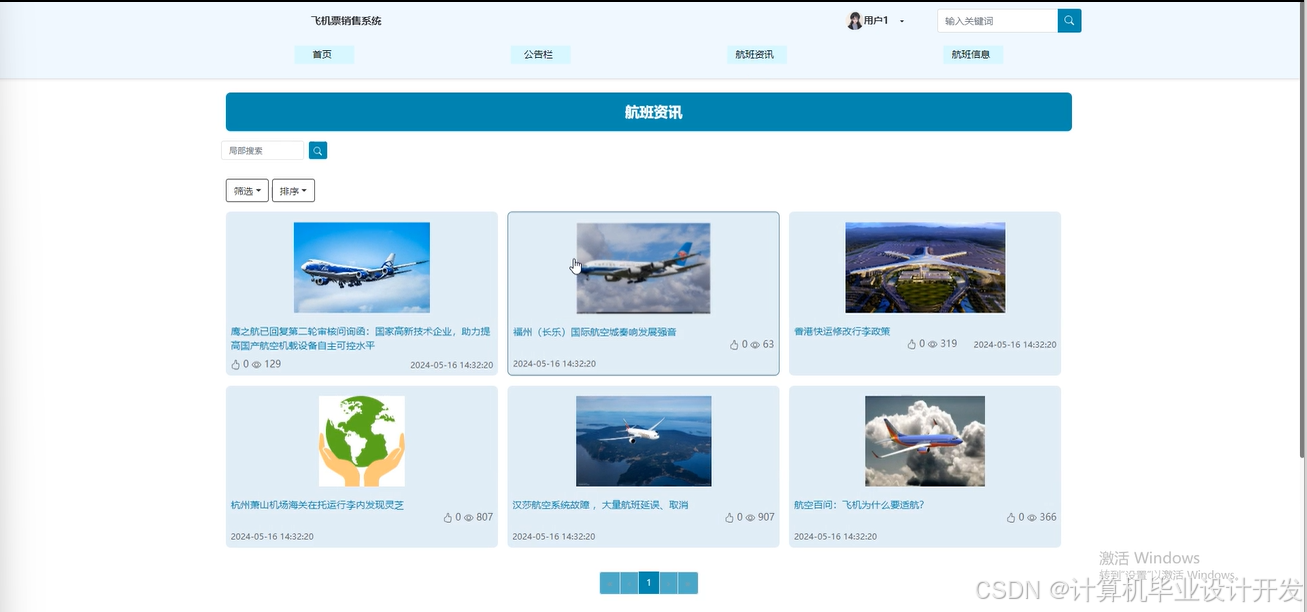Expand the 用户1 account dropdown arrow

(902, 21)
